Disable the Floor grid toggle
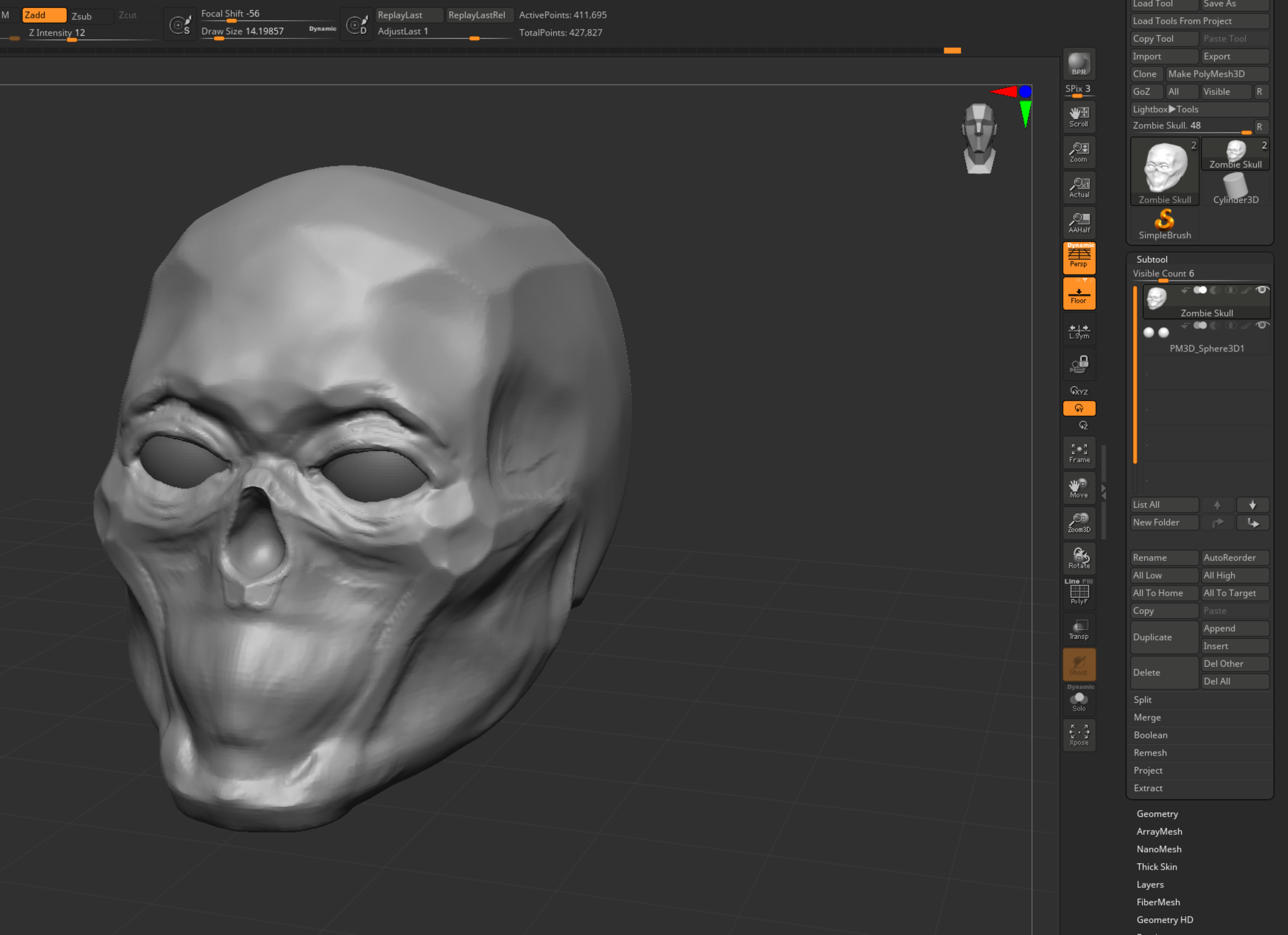This screenshot has width=1288, height=935. [1078, 294]
